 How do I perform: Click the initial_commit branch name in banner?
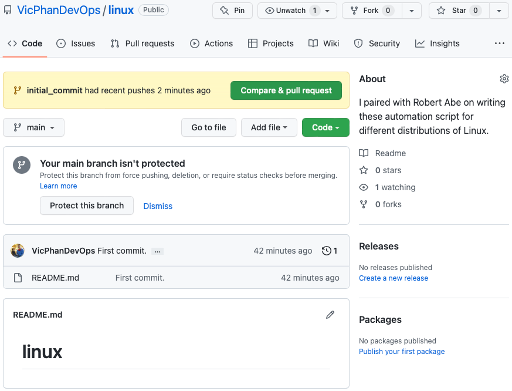[54, 91]
